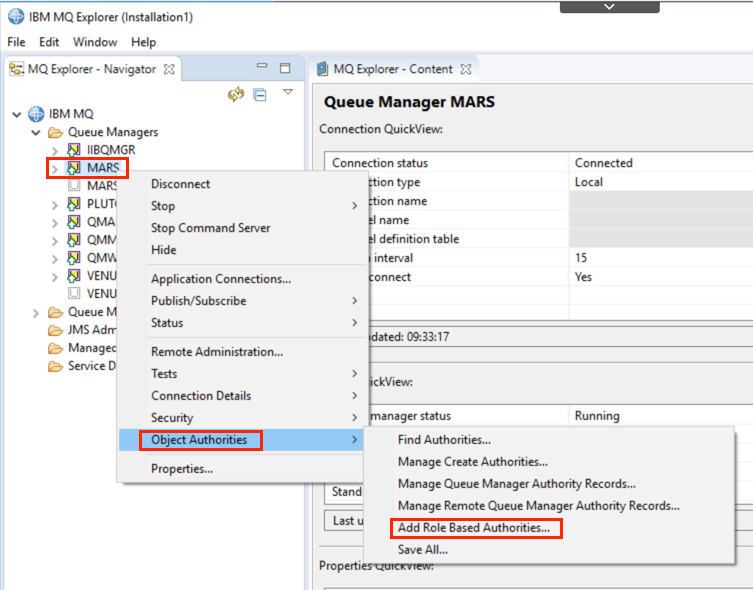Choose Add Role Based Authorities...

[549, 528]
